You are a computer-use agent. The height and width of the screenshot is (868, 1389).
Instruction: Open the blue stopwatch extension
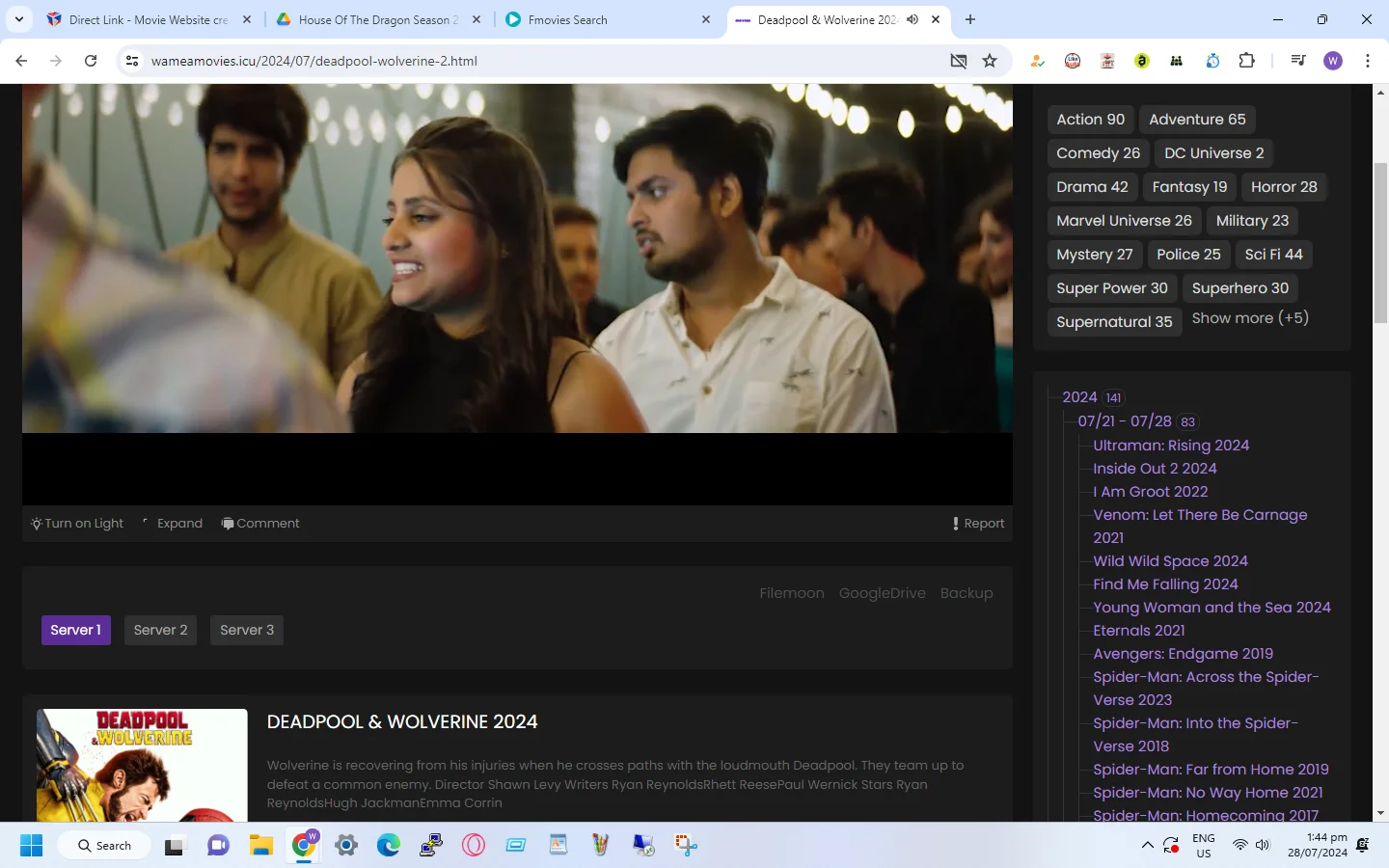(1212, 61)
